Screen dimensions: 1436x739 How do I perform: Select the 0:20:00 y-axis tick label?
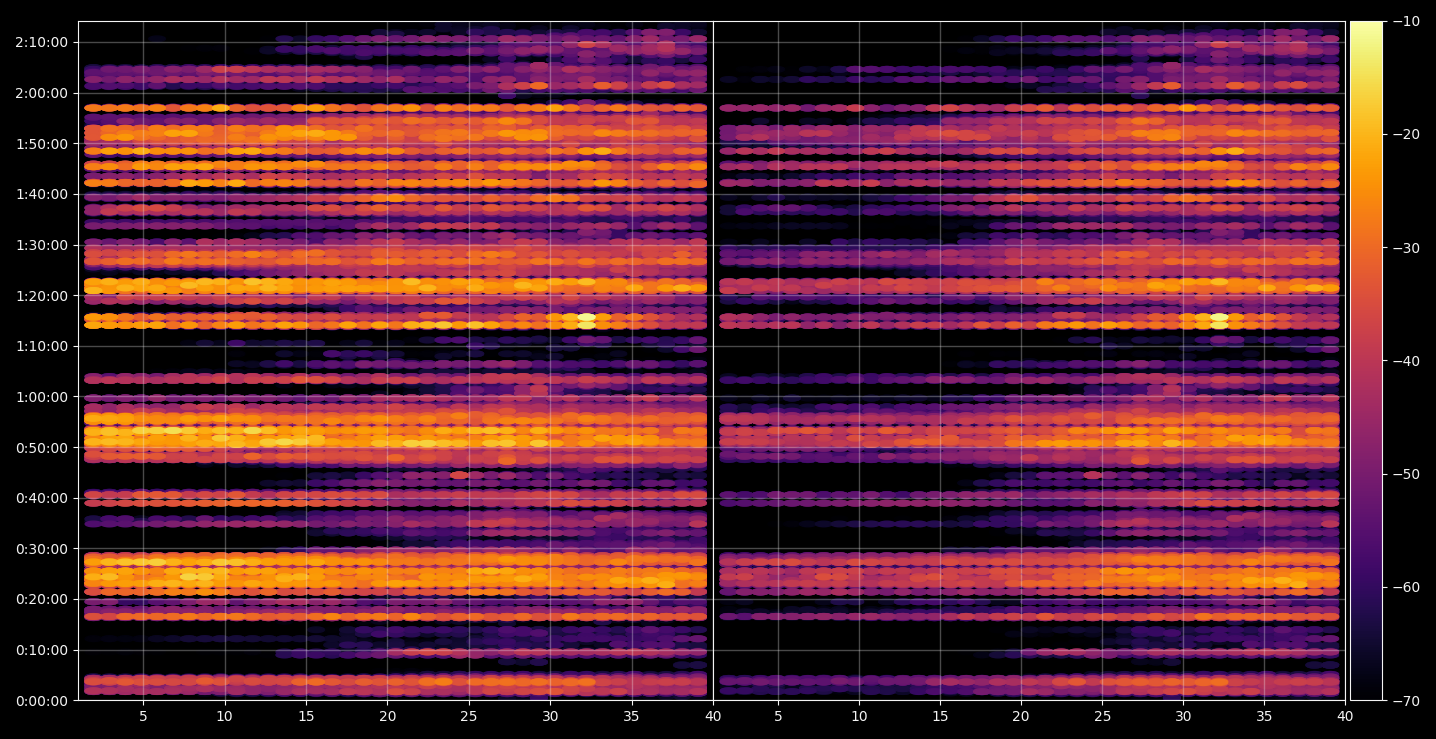point(42,599)
